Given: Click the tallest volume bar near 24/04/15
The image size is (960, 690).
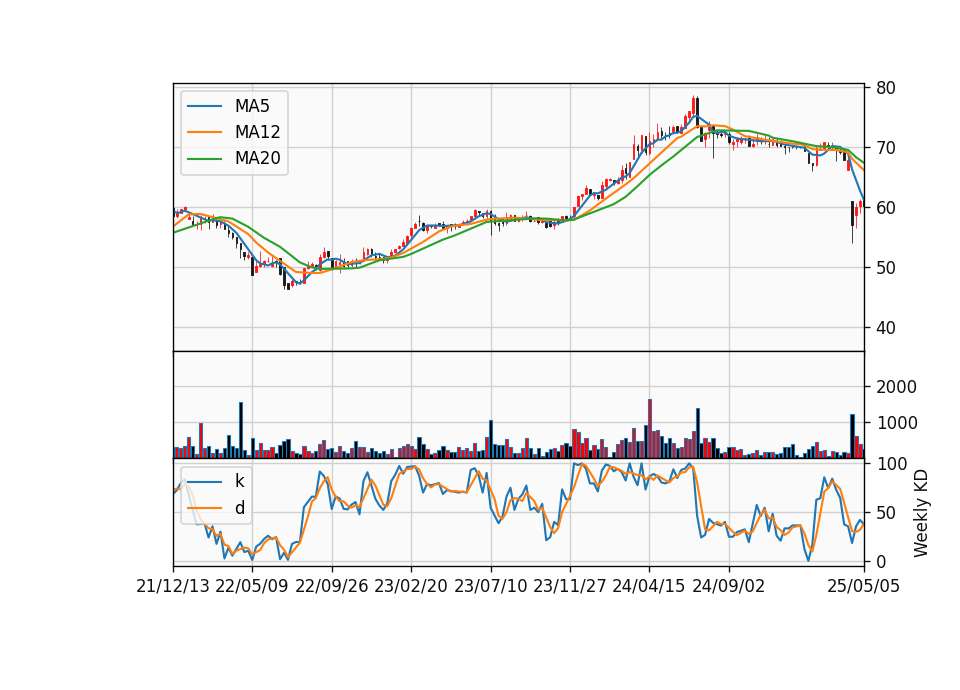Looking at the screenshot, I should [650, 429].
